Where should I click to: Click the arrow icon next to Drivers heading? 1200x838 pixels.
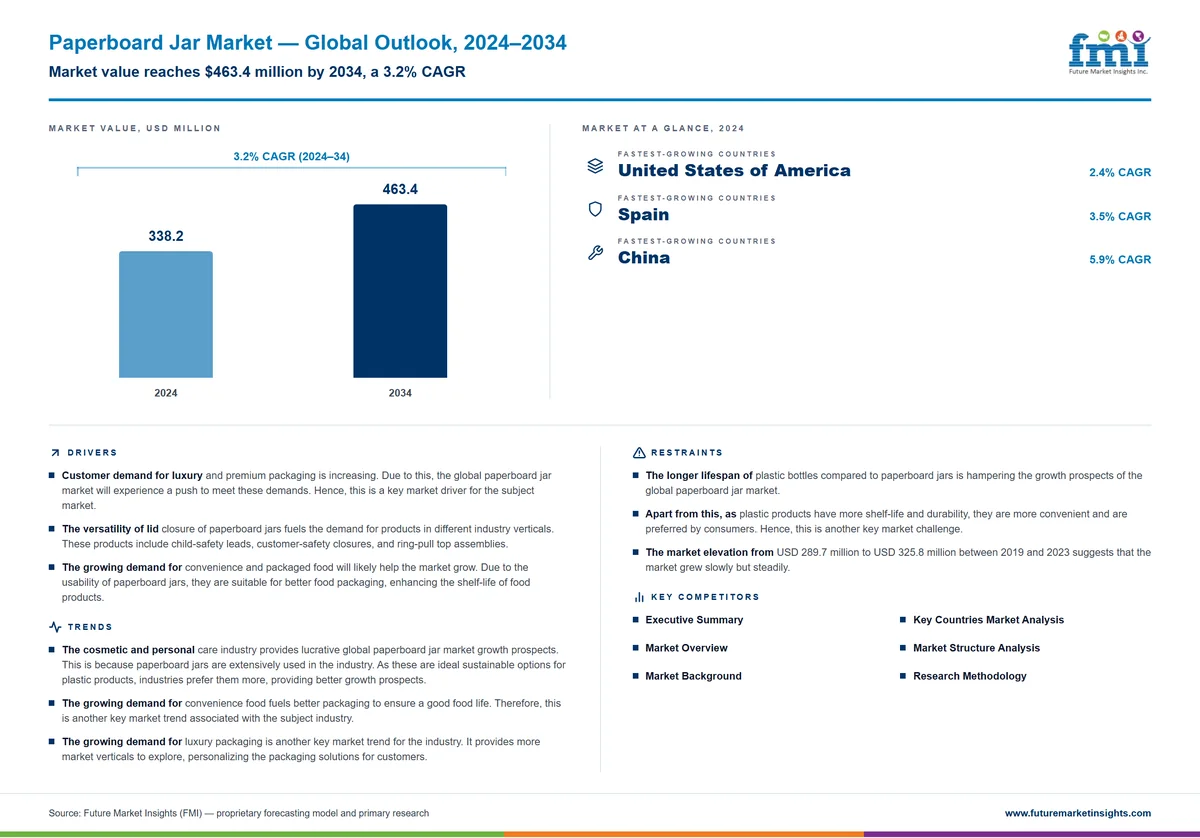(x=54, y=453)
